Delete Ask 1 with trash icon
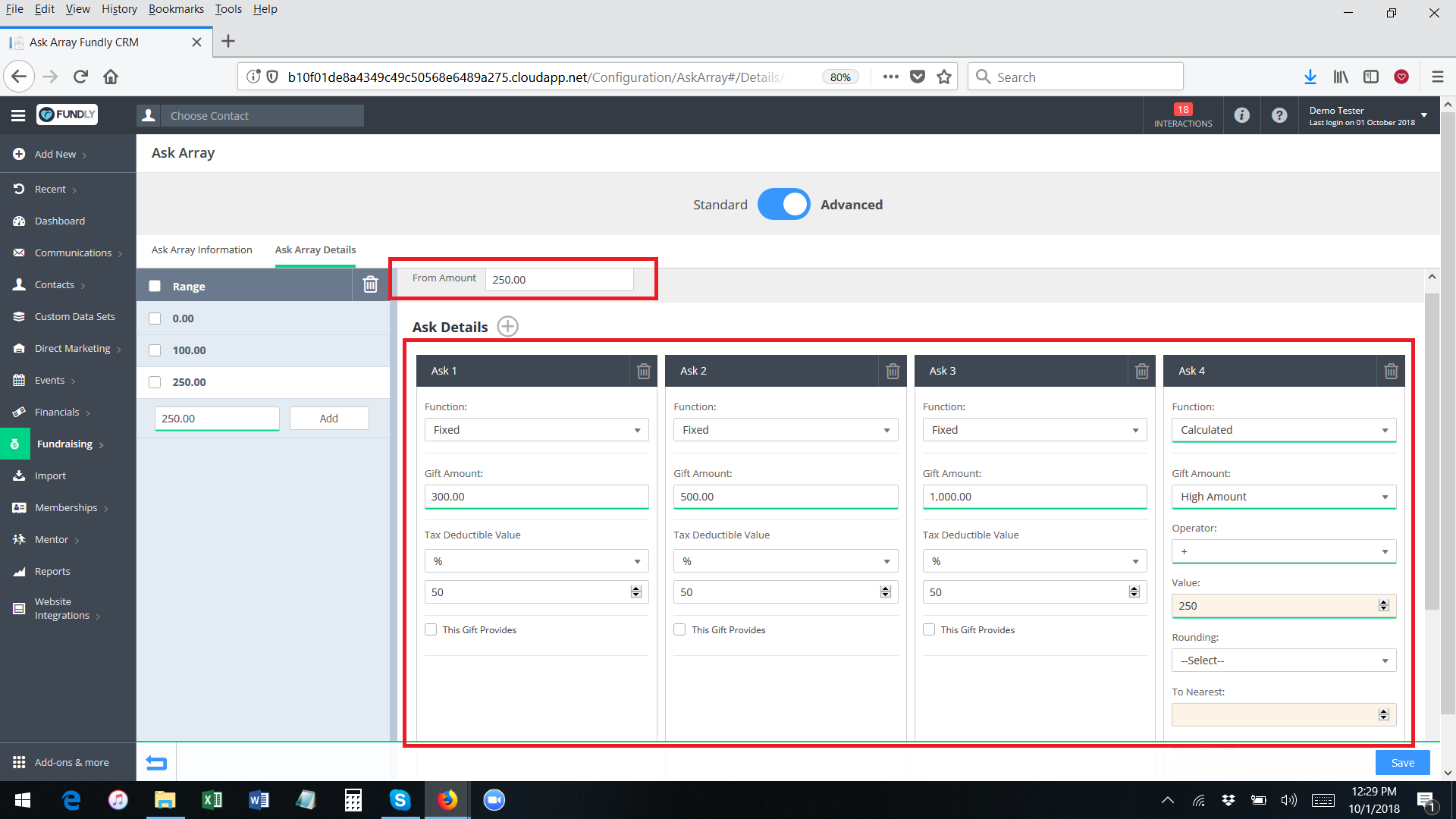 (x=644, y=371)
